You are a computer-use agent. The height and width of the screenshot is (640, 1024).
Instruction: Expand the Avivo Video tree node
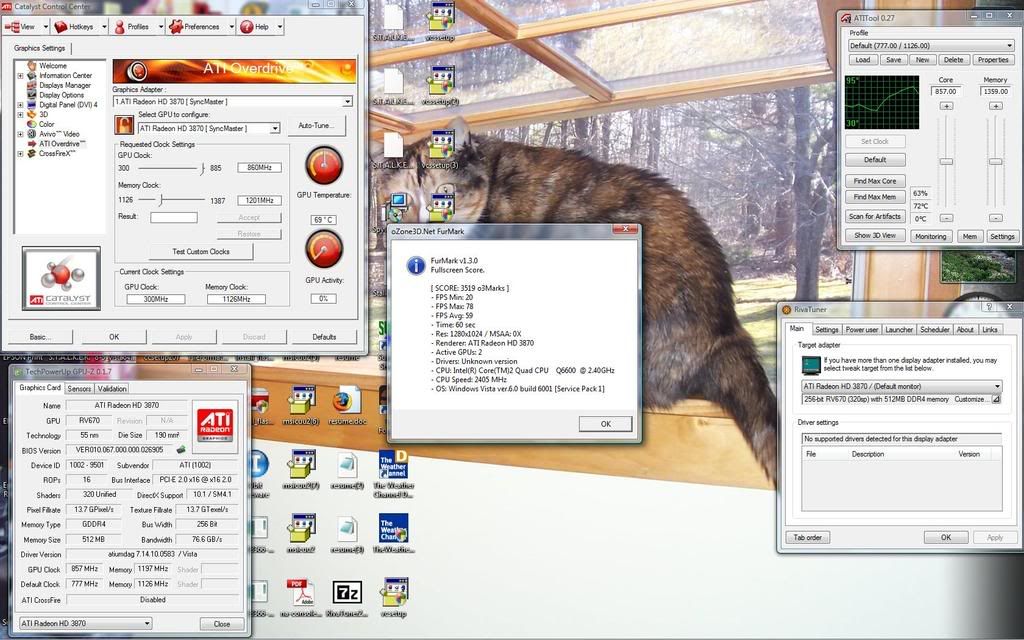coord(20,134)
